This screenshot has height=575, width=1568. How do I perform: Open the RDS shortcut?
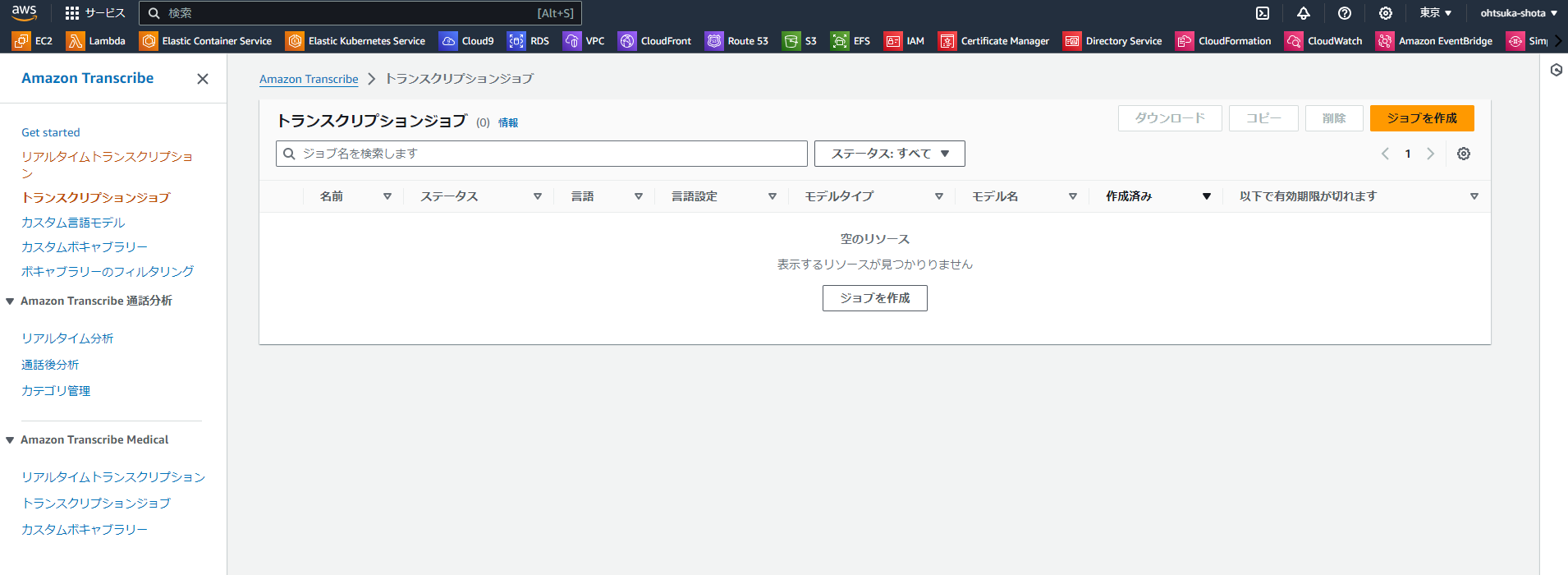tap(529, 40)
